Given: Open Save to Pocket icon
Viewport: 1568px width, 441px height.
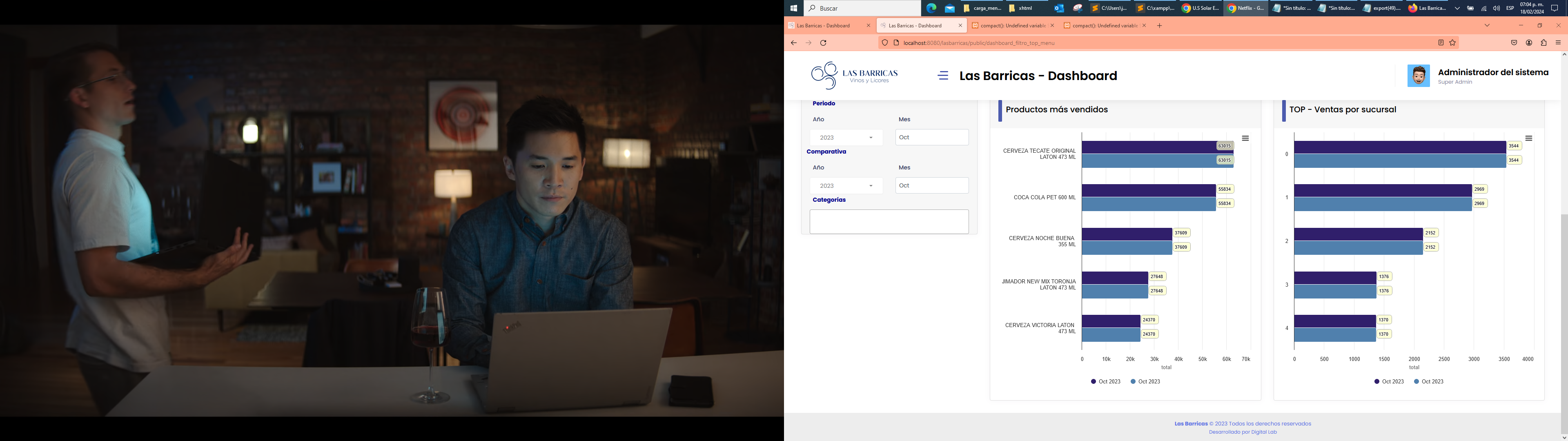Looking at the screenshot, I should pyautogui.click(x=1514, y=42).
